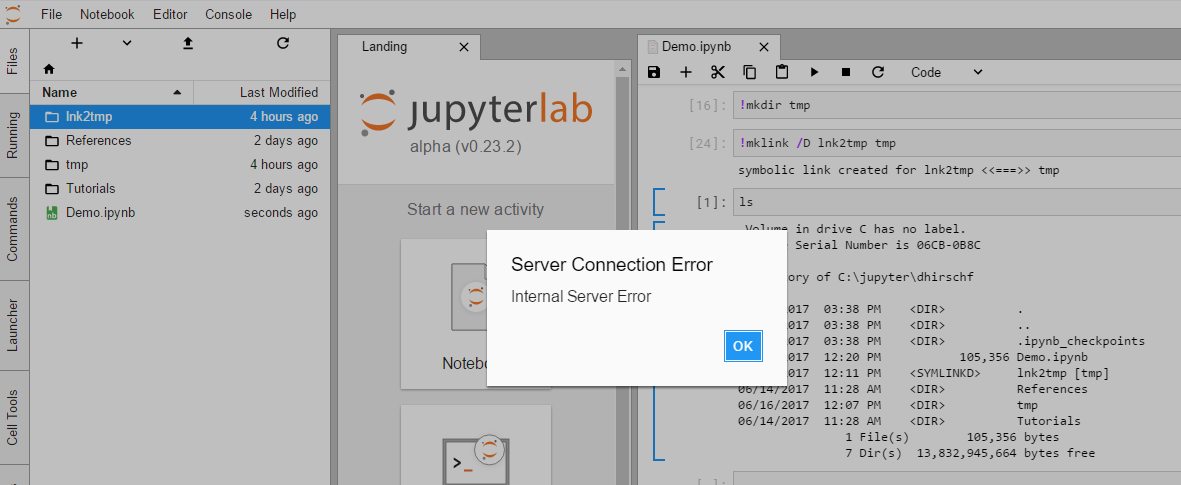
Task: Close the Landing tab
Action: tap(464, 47)
